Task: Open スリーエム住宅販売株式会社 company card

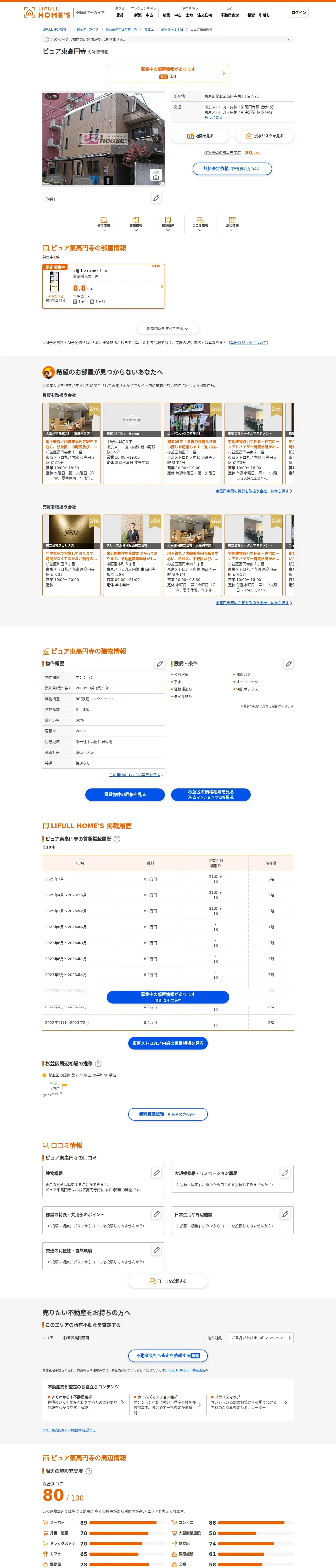Action: (x=132, y=555)
